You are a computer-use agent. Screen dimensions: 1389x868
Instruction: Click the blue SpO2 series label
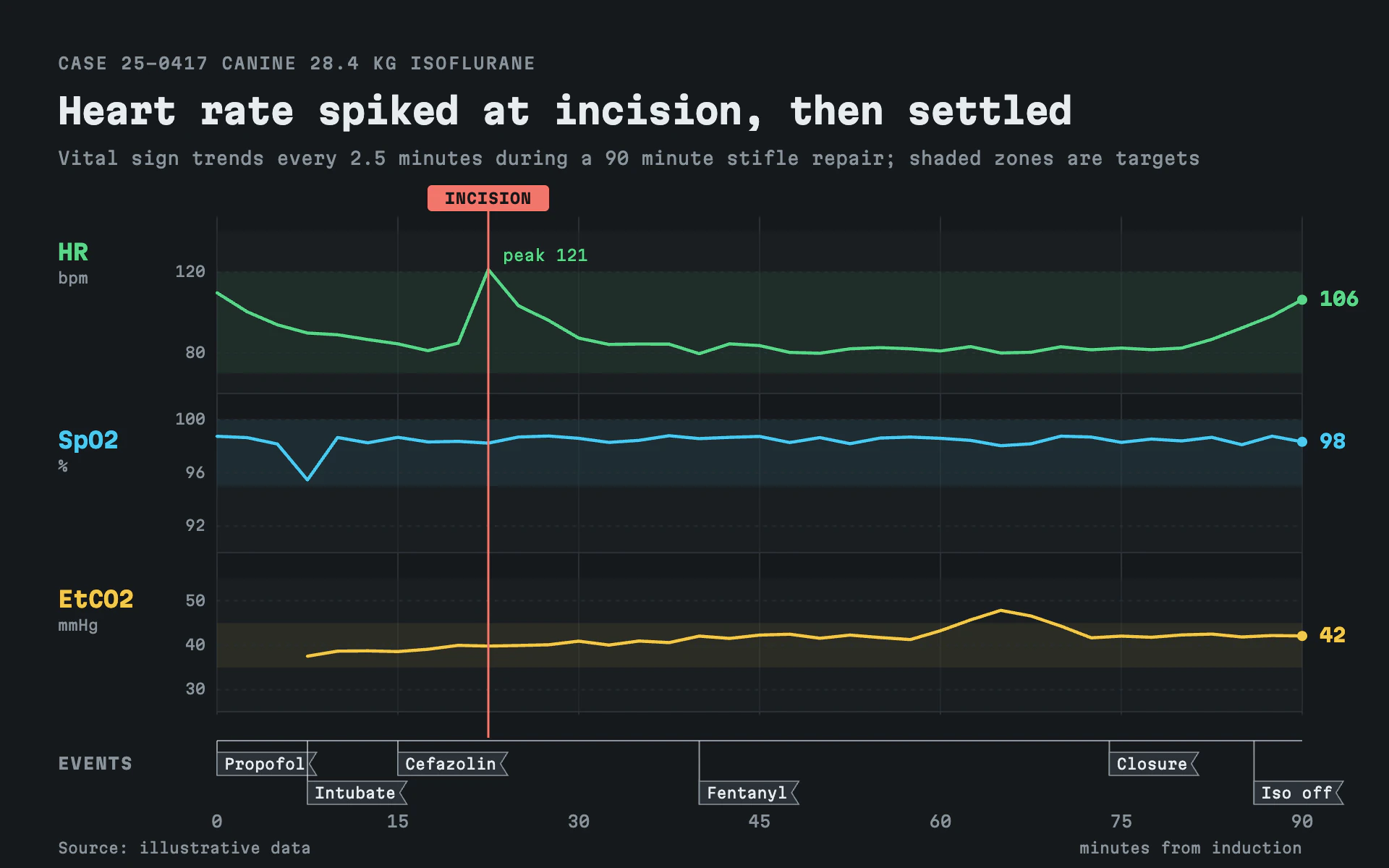point(88,441)
